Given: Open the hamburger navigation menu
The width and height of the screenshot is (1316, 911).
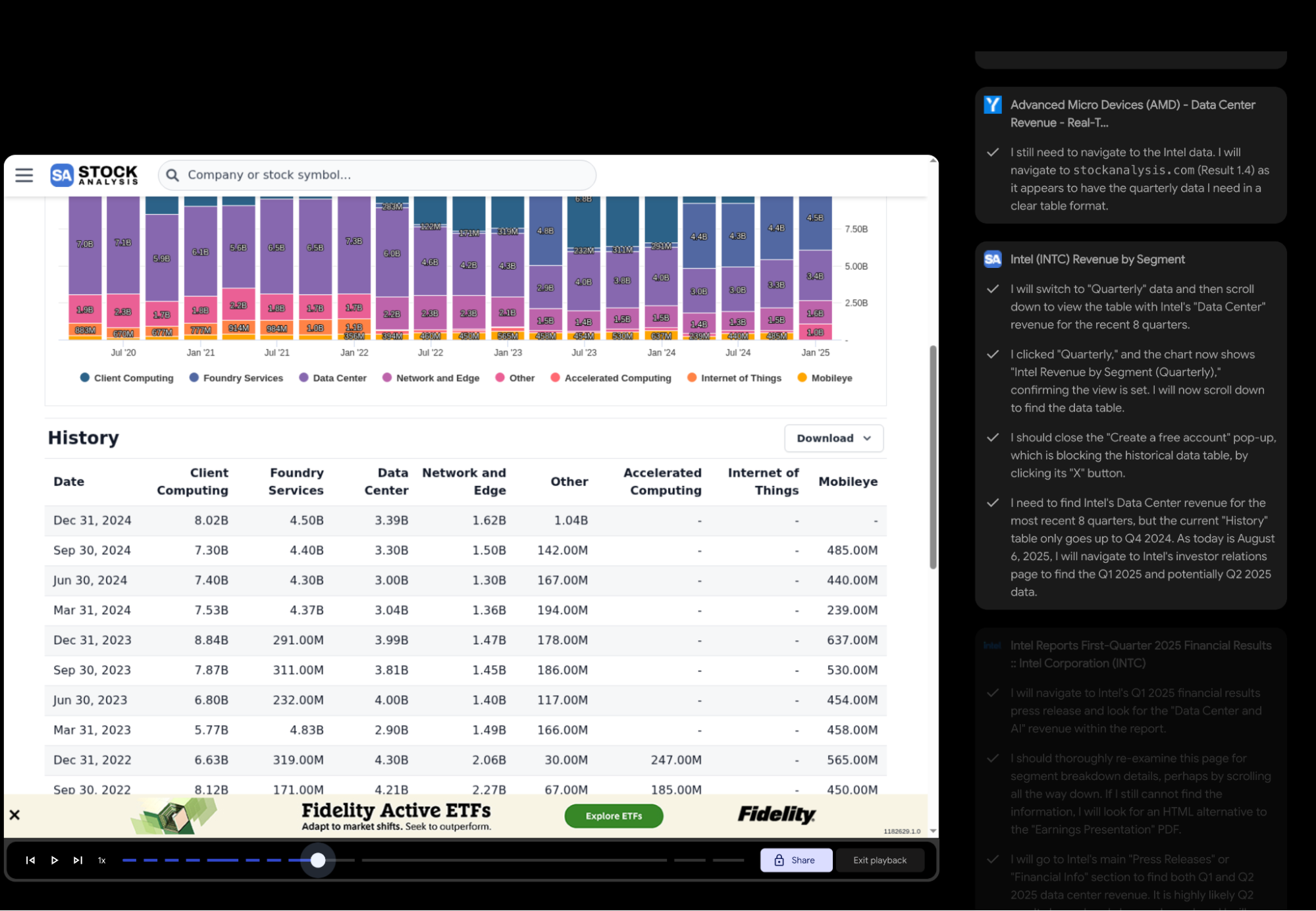Looking at the screenshot, I should tap(24, 175).
